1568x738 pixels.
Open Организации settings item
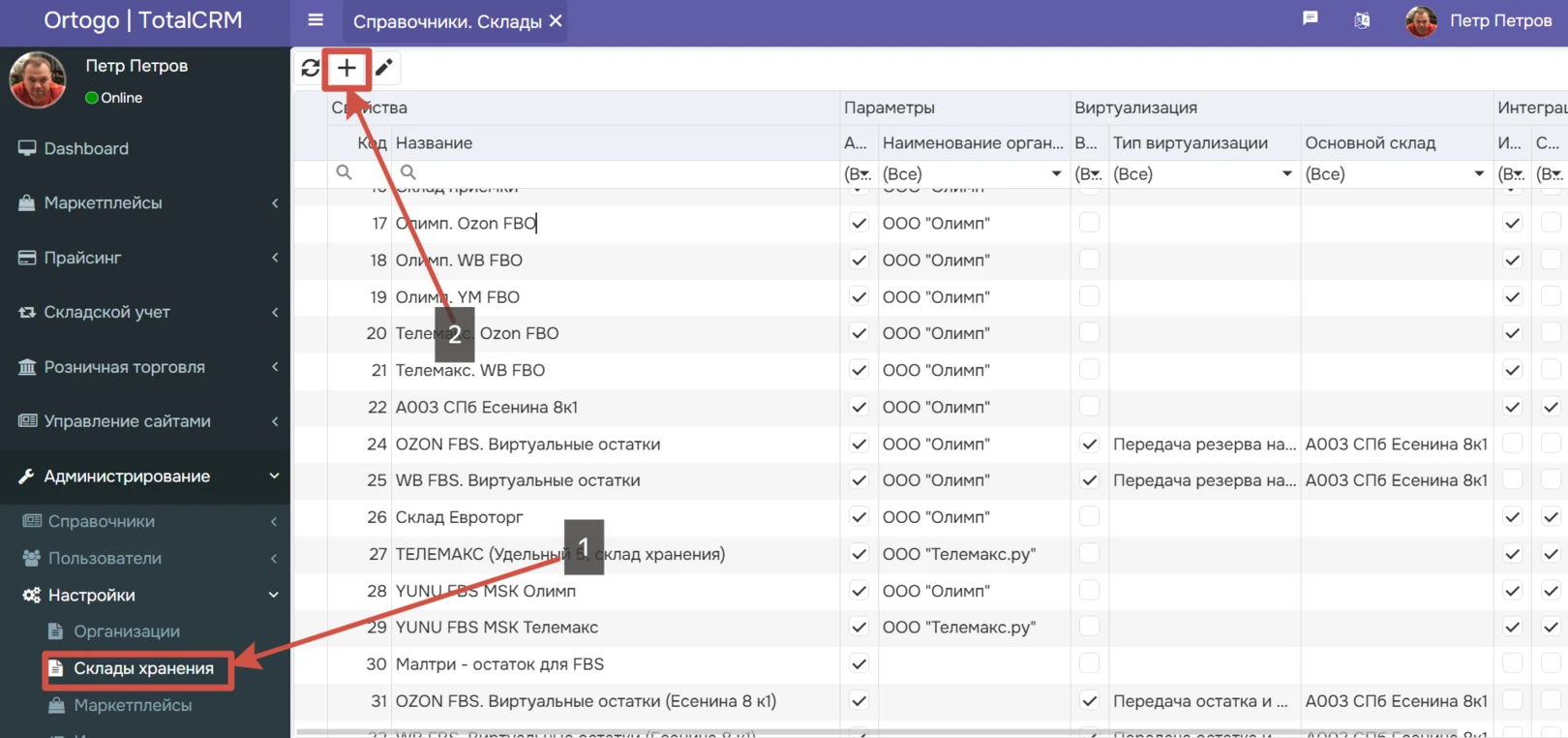tap(127, 631)
